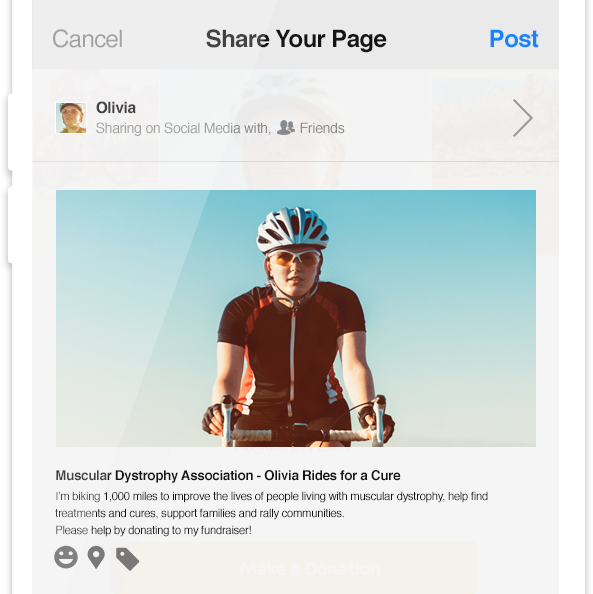
Task: Tap Olivia's profile picture
Action: [x=71, y=118]
